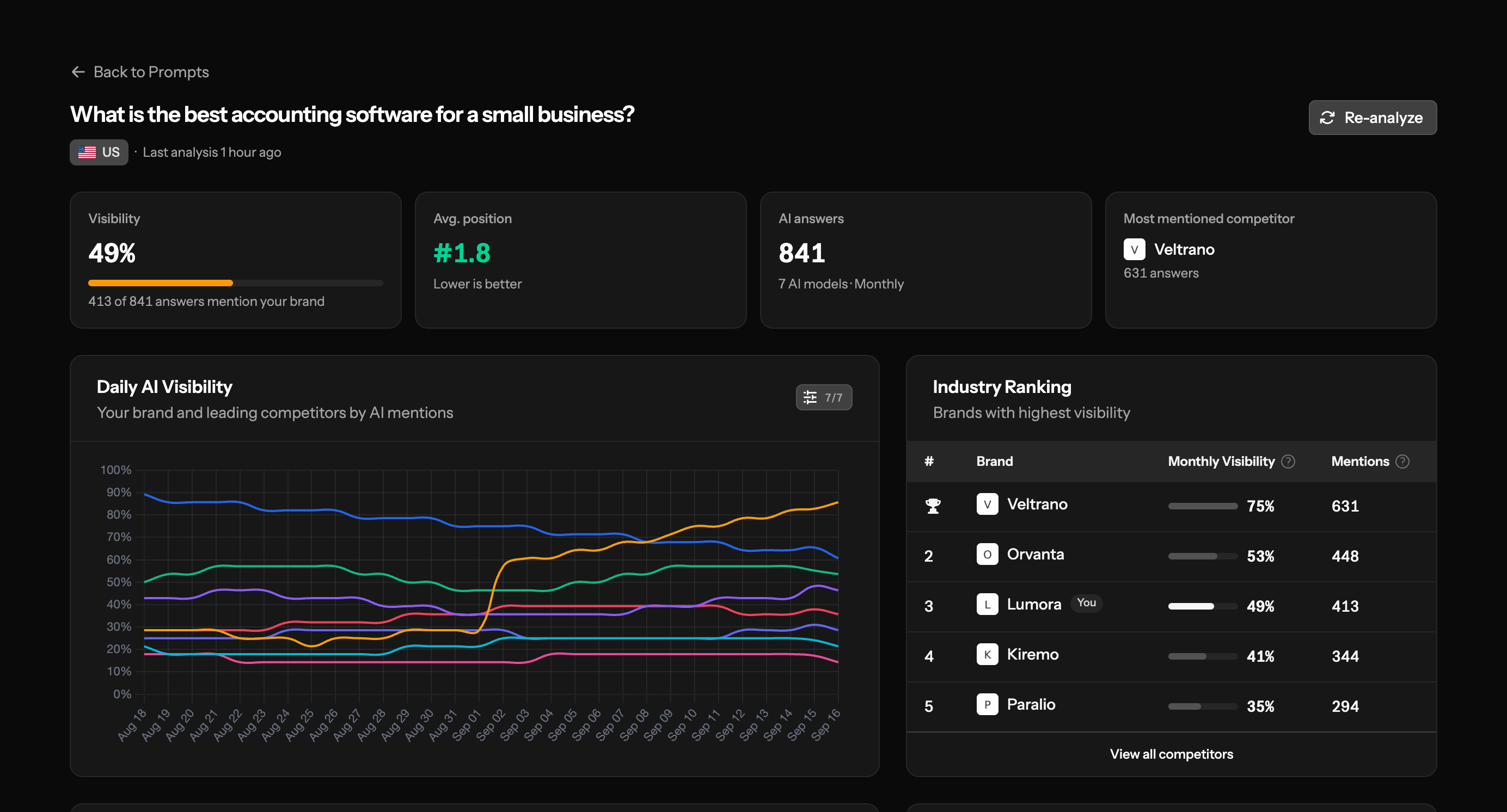
Task: Click Veltrano name in Most mentioned card
Action: pos(1184,250)
